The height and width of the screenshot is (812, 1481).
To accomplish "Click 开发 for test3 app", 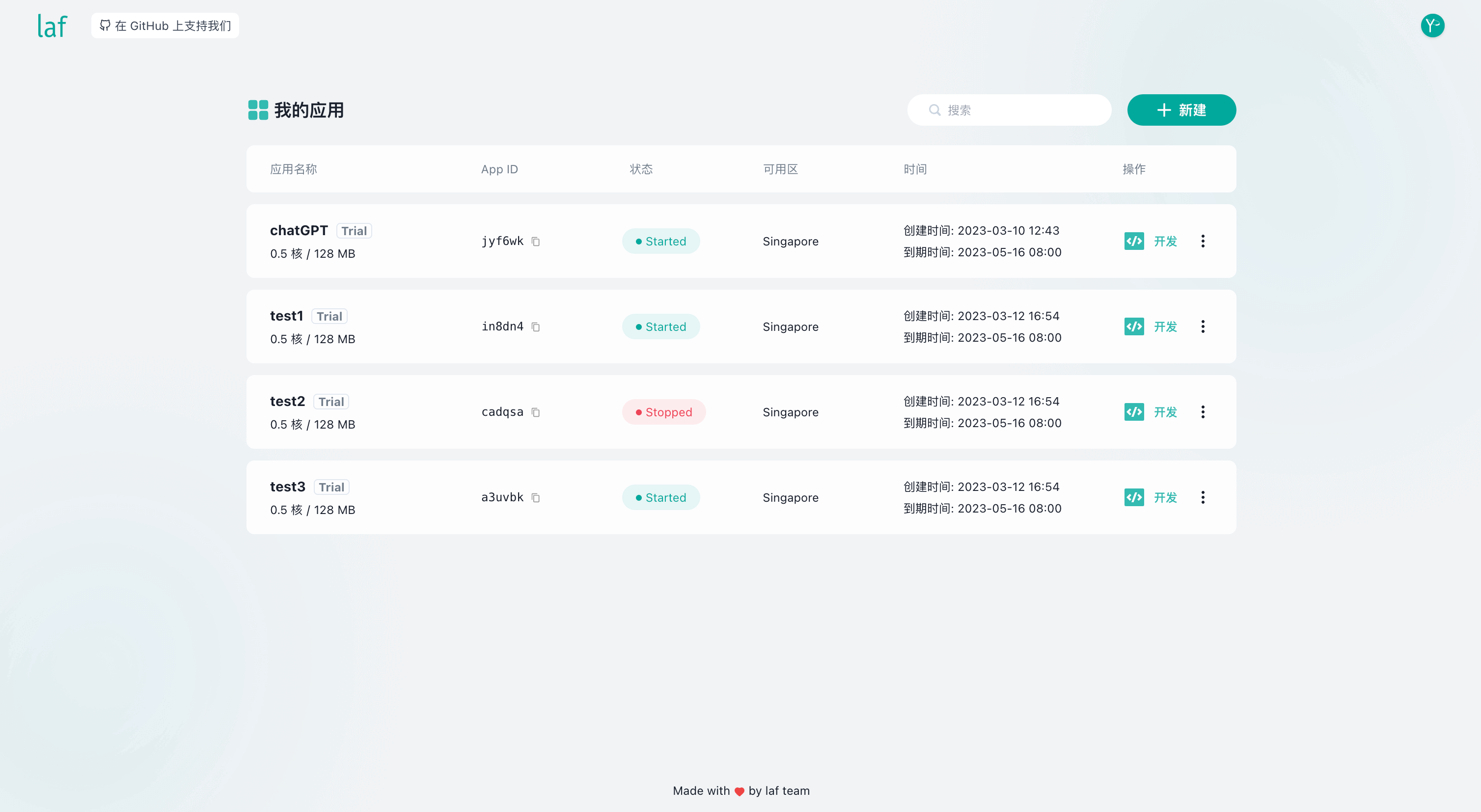I will tap(1165, 498).
